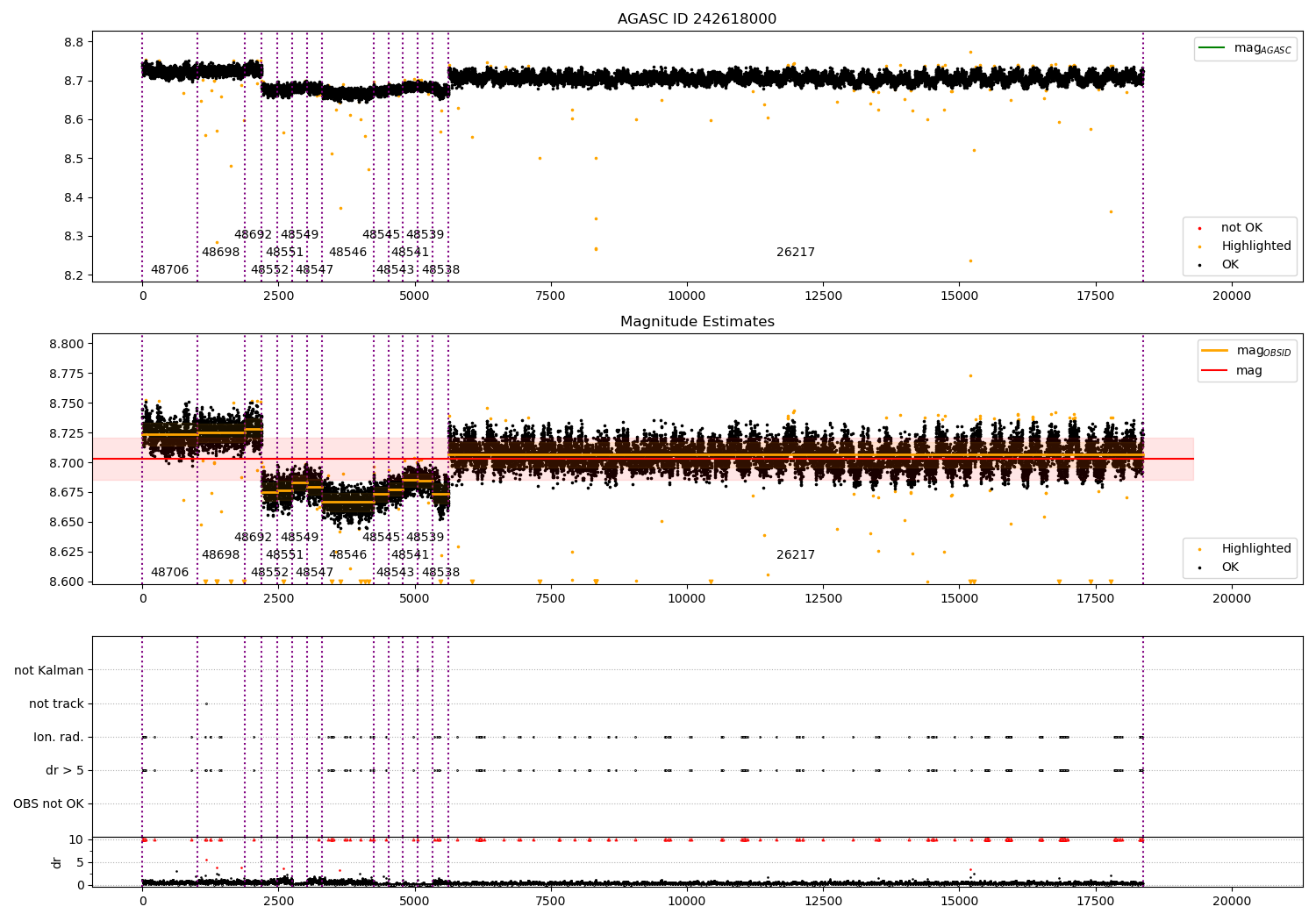Click x-axis tick 10000 under the dr plot
This screenshot has height=921, width=1316.
click(687, 902)
